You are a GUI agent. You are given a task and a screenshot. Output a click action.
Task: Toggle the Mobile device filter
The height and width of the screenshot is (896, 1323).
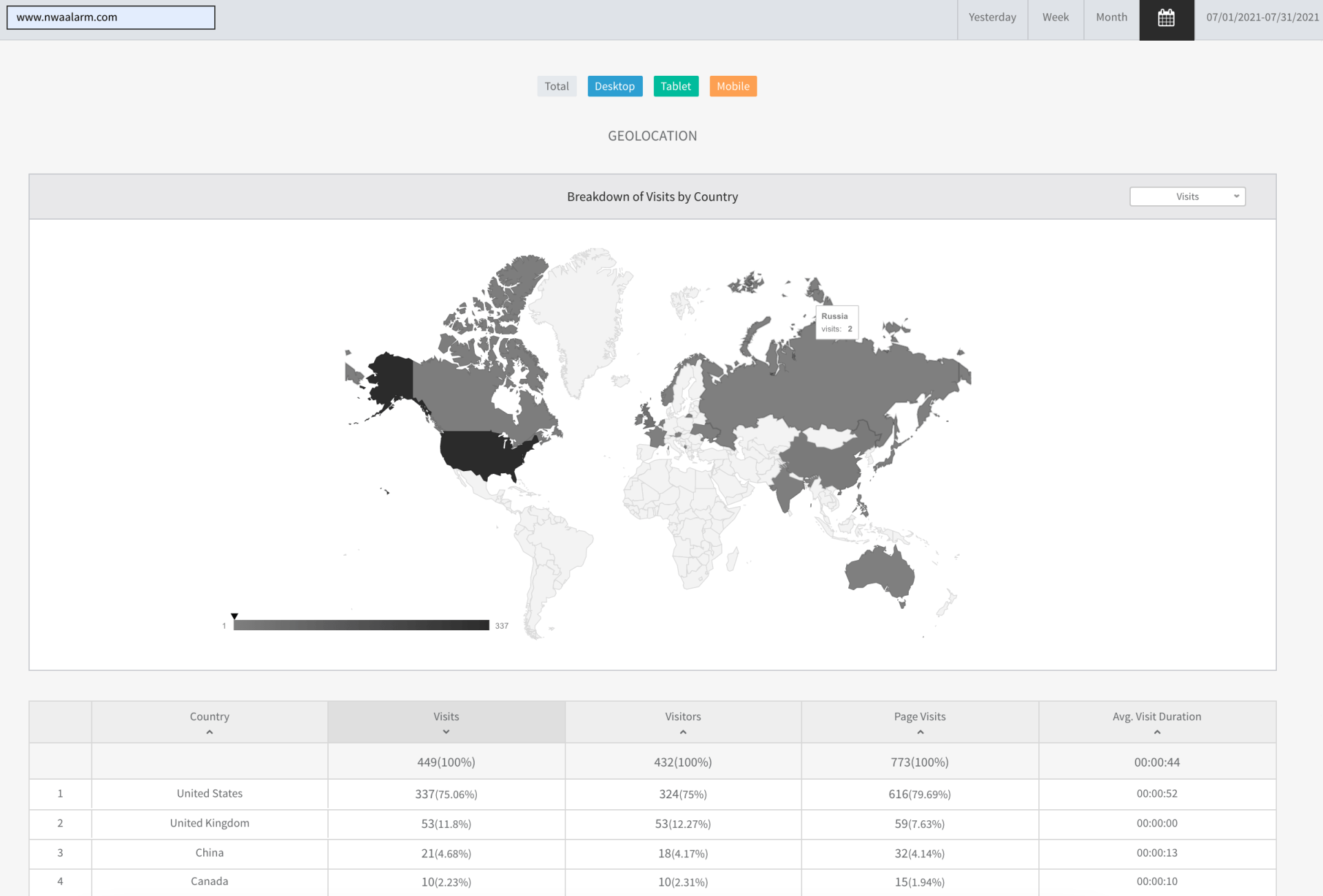click(x=732, y=86)
